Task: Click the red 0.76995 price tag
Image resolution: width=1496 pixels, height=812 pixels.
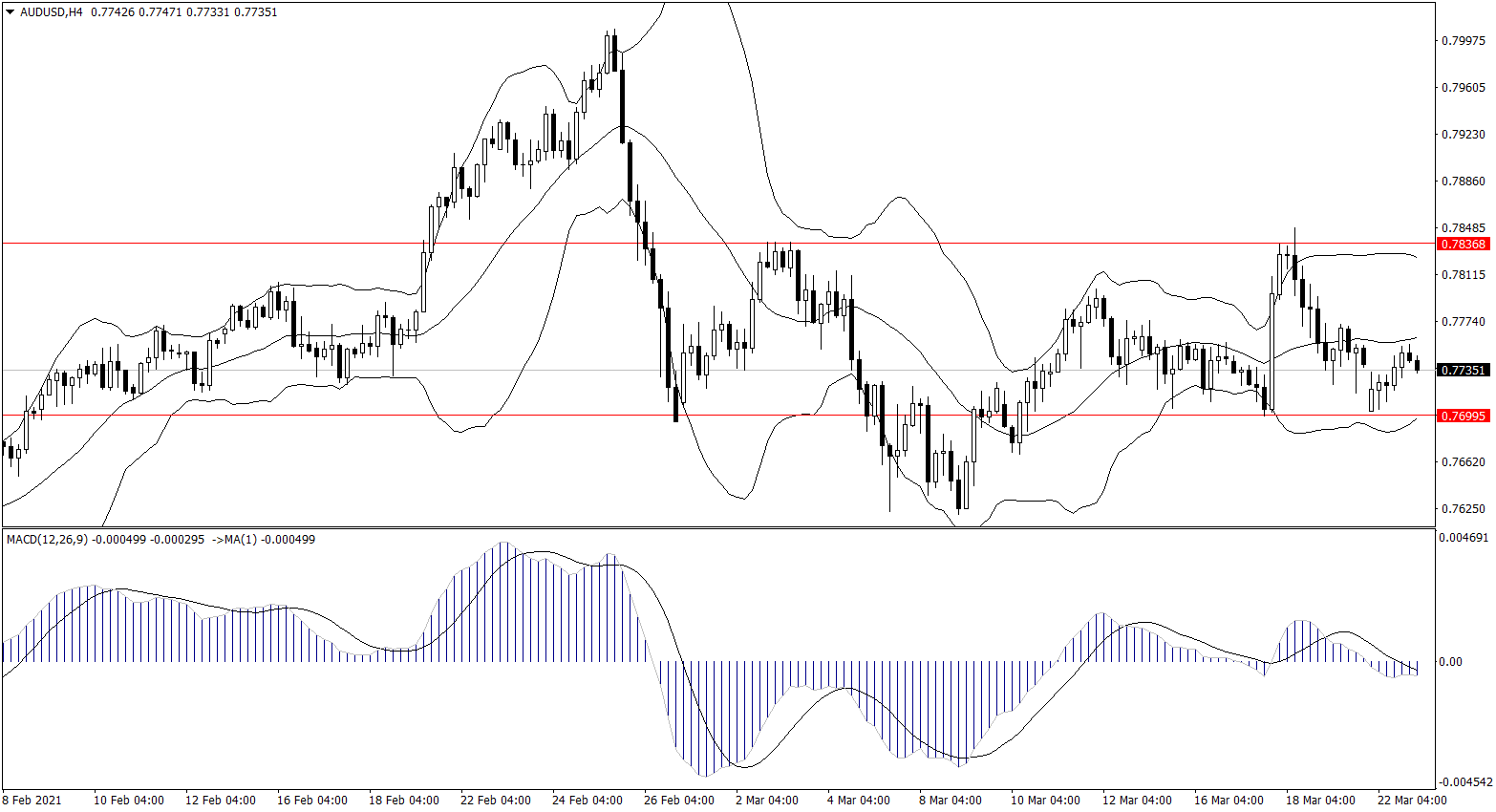Action: [x=1463, y=417]
